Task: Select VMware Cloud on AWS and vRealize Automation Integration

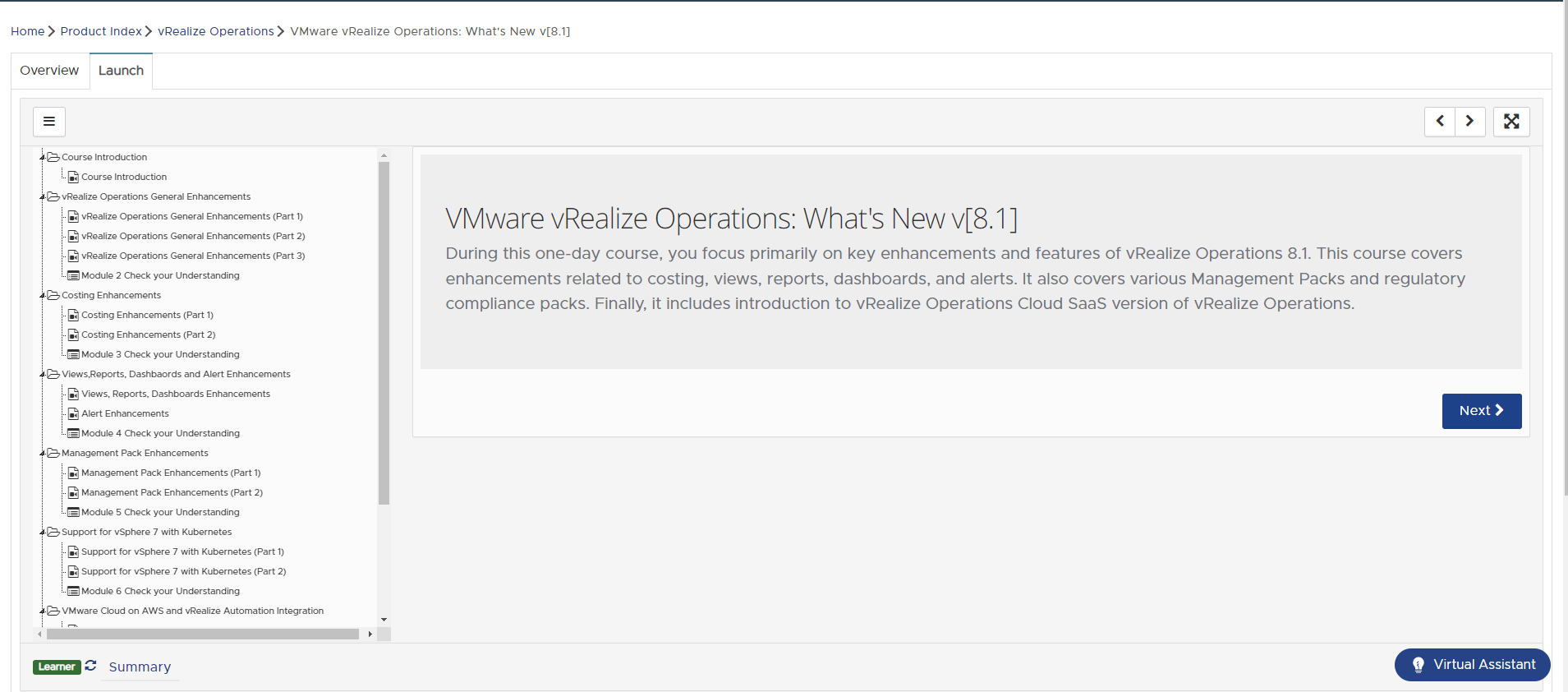Action: tap(192, 611)
